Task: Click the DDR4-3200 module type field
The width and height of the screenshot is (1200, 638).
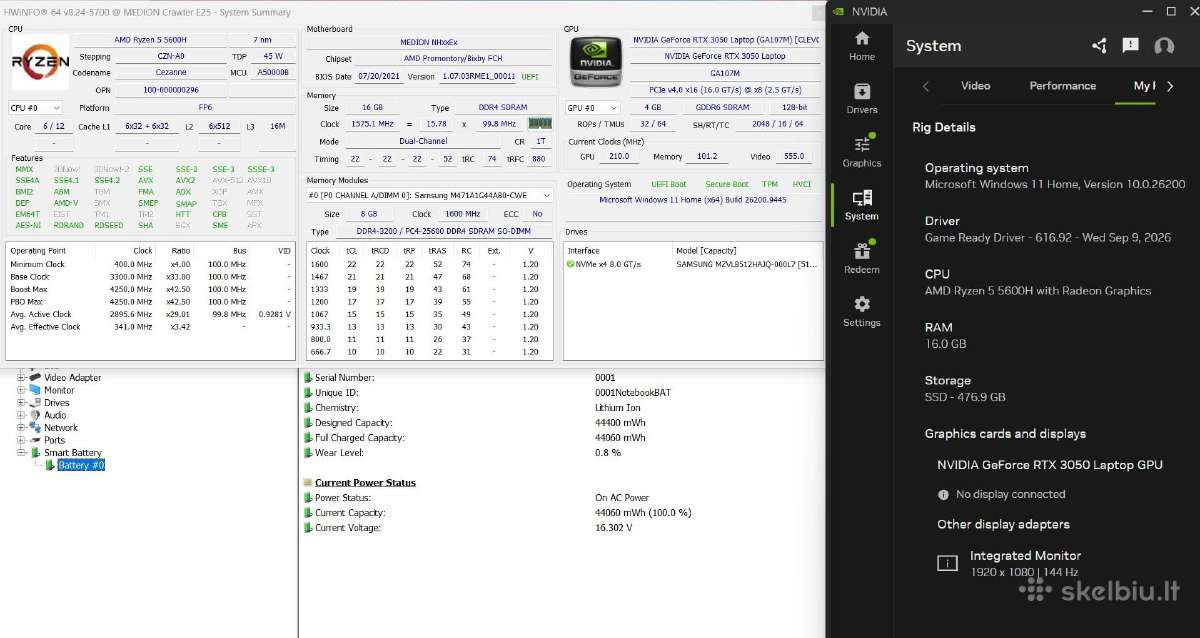Action: tap(442, 231)
